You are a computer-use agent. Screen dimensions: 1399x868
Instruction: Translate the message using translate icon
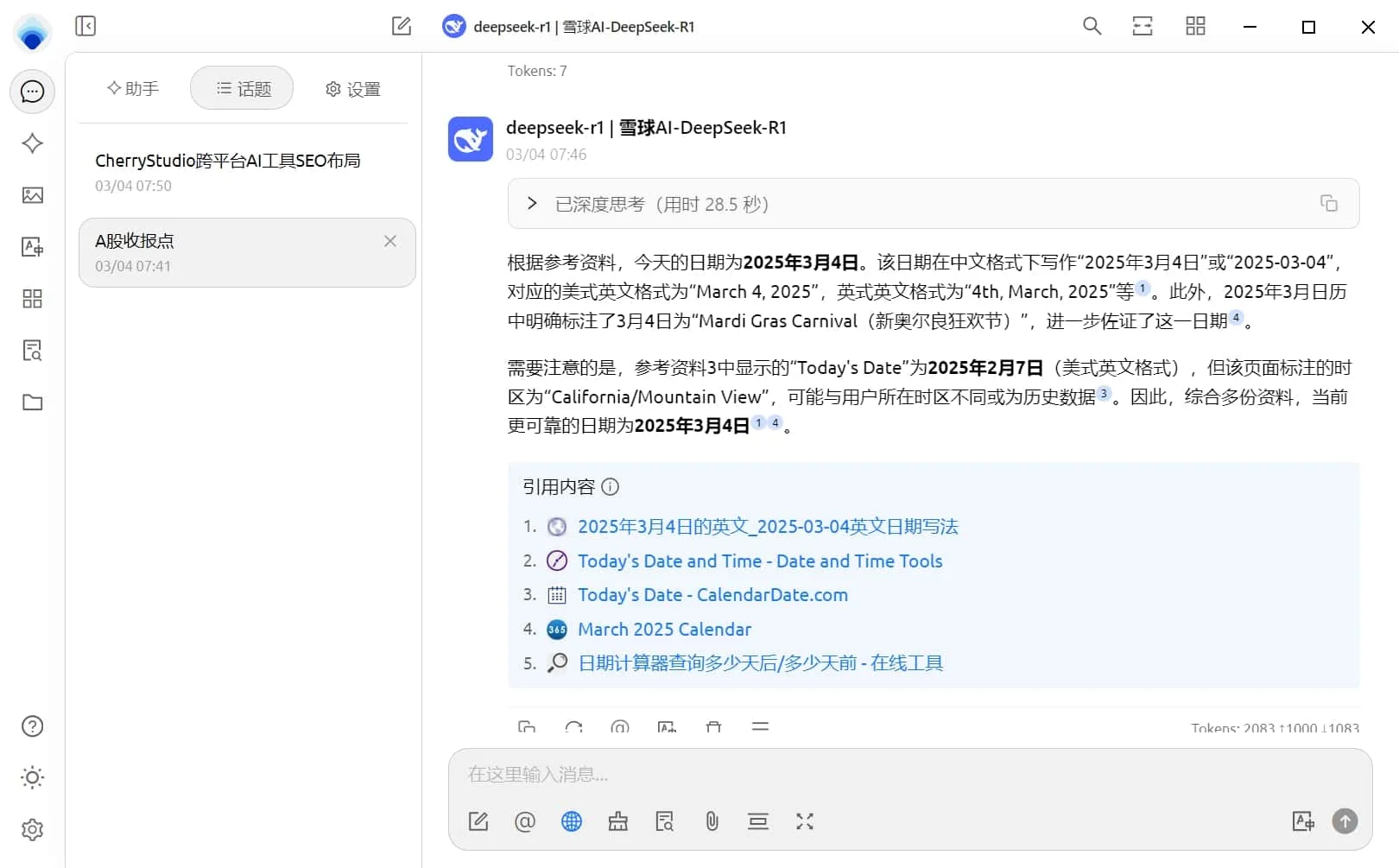[x=667, y=727]
